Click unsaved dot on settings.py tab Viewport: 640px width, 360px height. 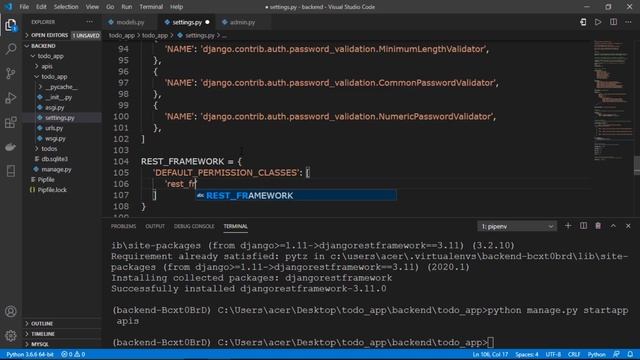pyautogui.click(x=207, y=22)
